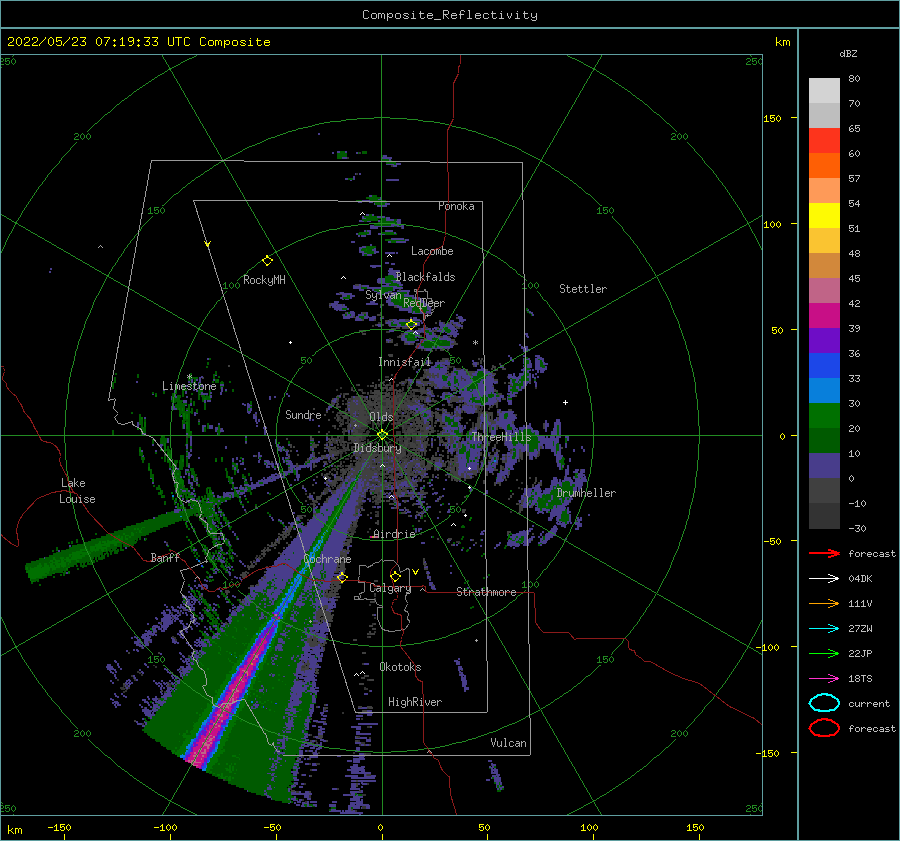Click the Sylvan label on the map
This screenshot has height=841, width=900.
coord(383,296)
